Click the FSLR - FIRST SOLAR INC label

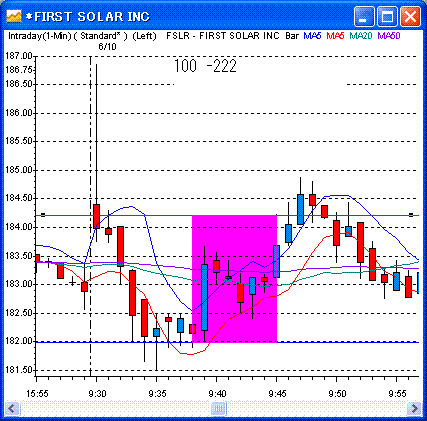(x=223, y=36)
